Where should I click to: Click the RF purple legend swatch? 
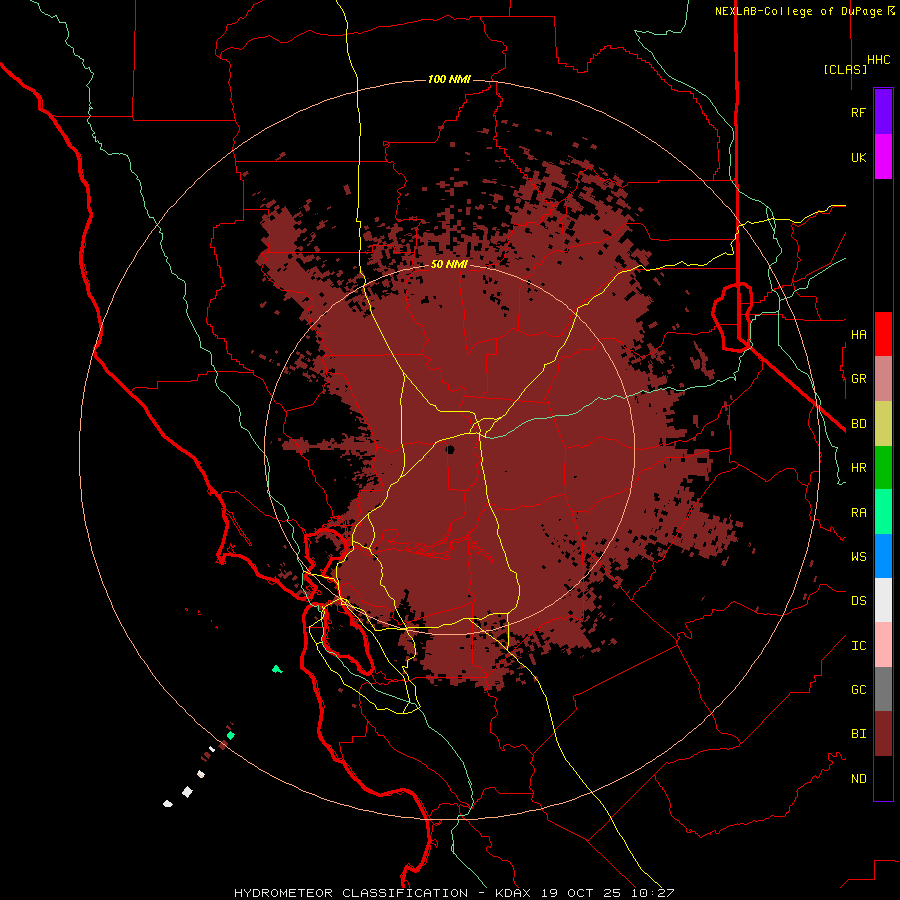(883, 112)
